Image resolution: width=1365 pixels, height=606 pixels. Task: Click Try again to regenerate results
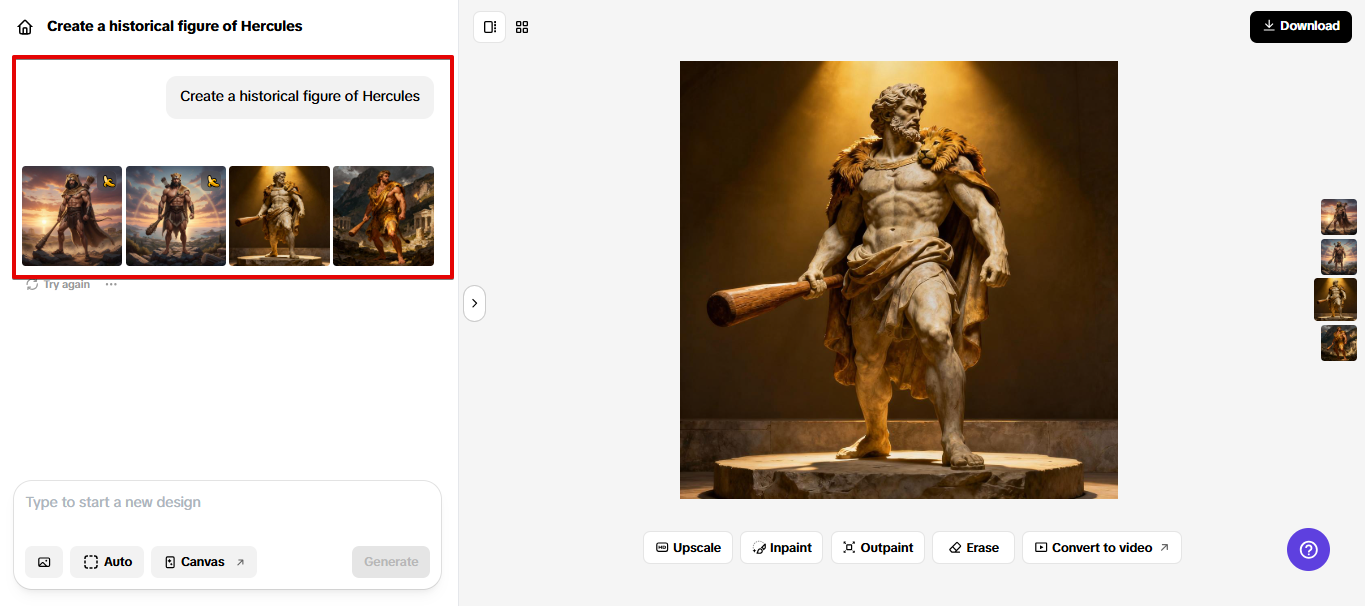click(x=57, y=284)
